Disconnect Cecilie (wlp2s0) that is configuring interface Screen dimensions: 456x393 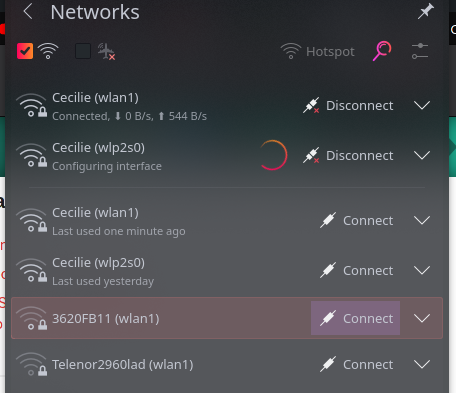(348, 155)
